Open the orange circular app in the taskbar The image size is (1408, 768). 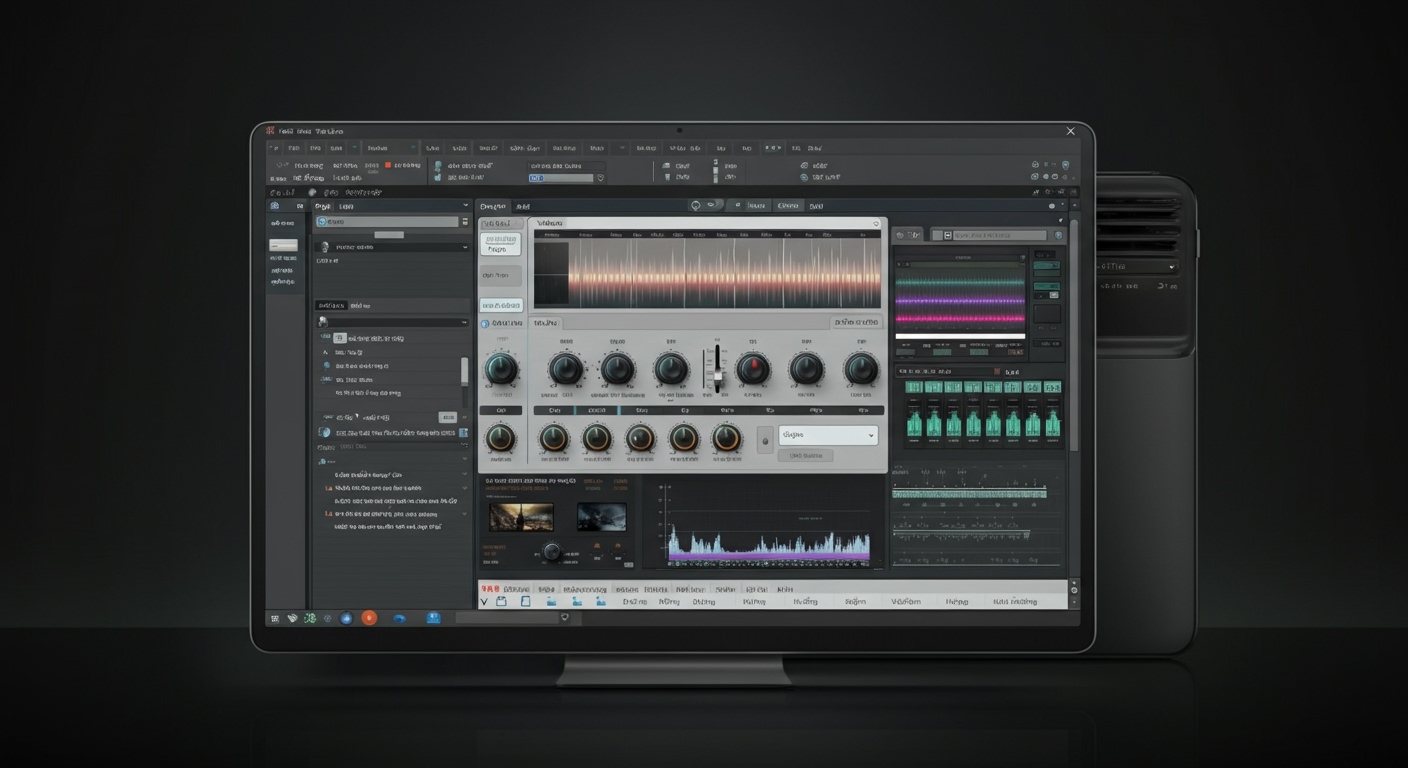(369, 618)
